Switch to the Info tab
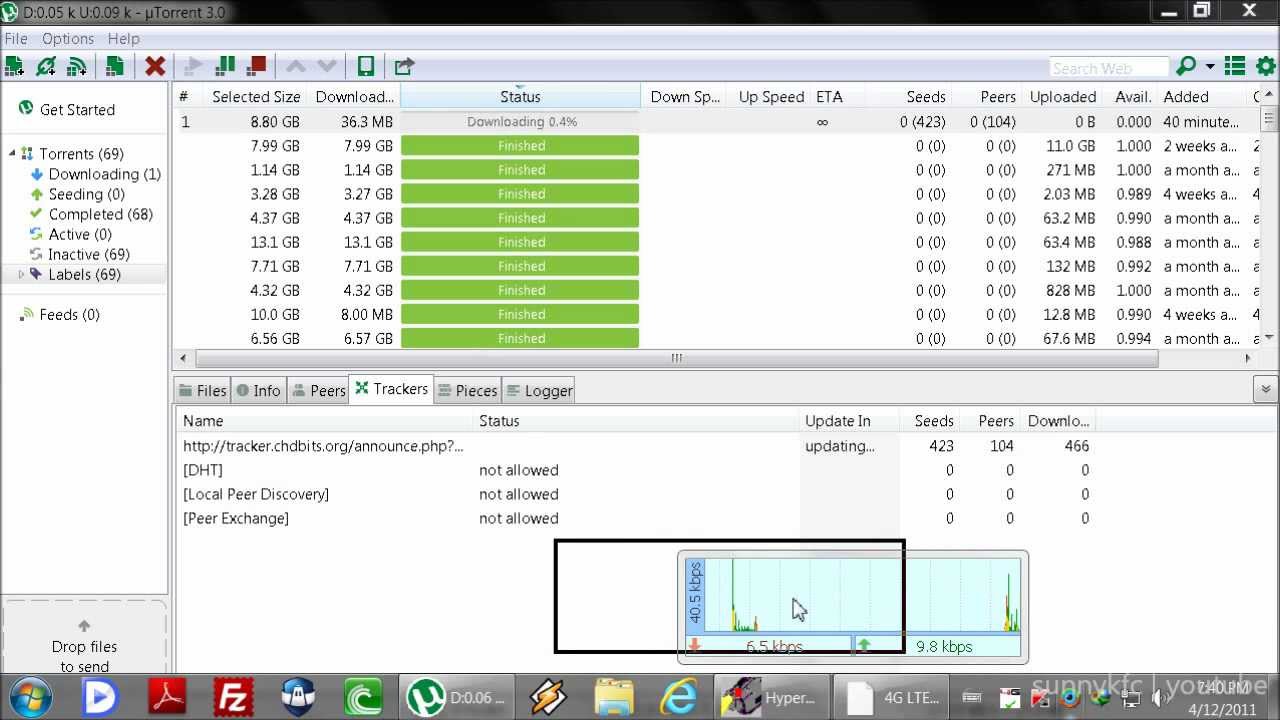Viewport: 1280px width, 720px height. (x=259, y=390)
